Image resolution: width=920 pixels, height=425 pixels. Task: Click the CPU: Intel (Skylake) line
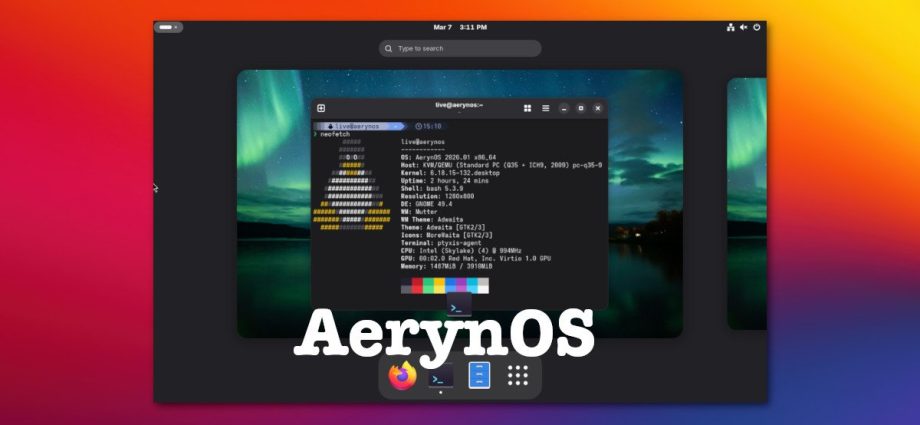click(461, 250)
